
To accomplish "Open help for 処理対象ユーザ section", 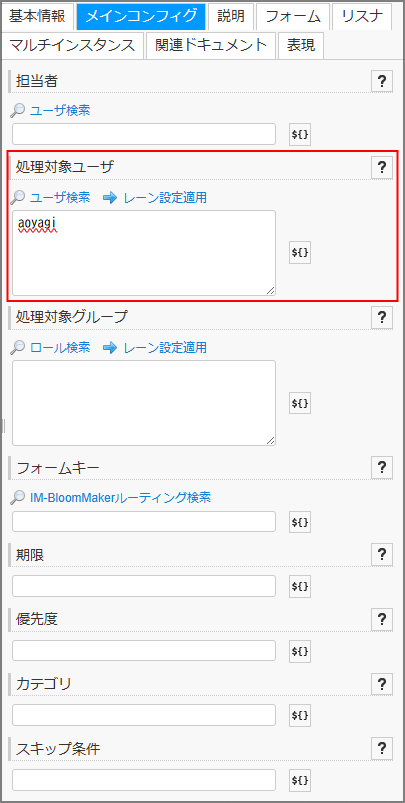I will (381, 167).
